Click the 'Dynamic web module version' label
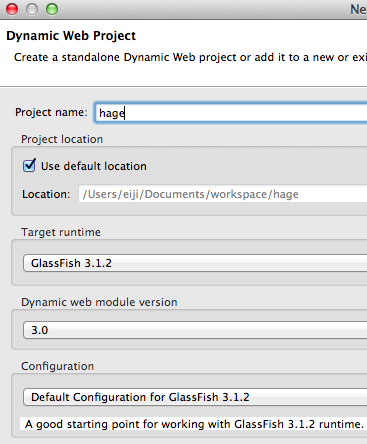The height and width of the screenshot is (444, 367). [99, 302]
